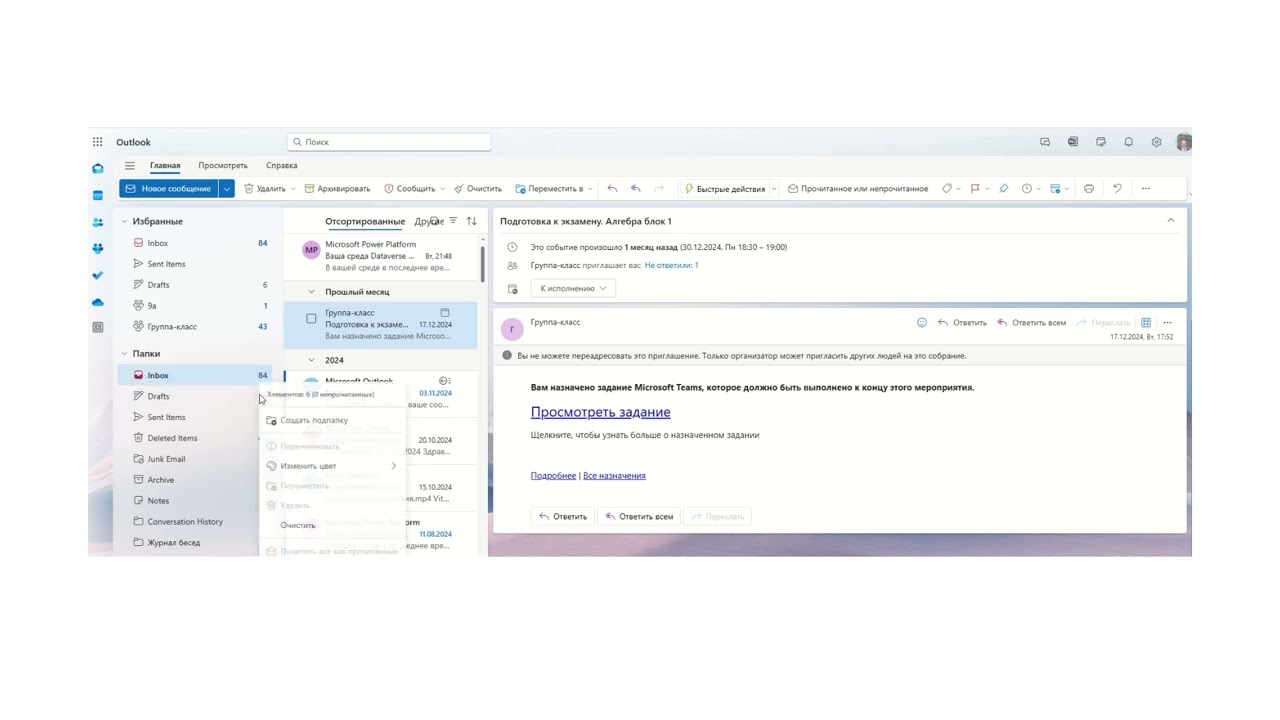Image resolution: width=1280 pixels, height=720 pixels.
Task: Switch to the Справка ribbon tab
Action: (x=282, y=165)
